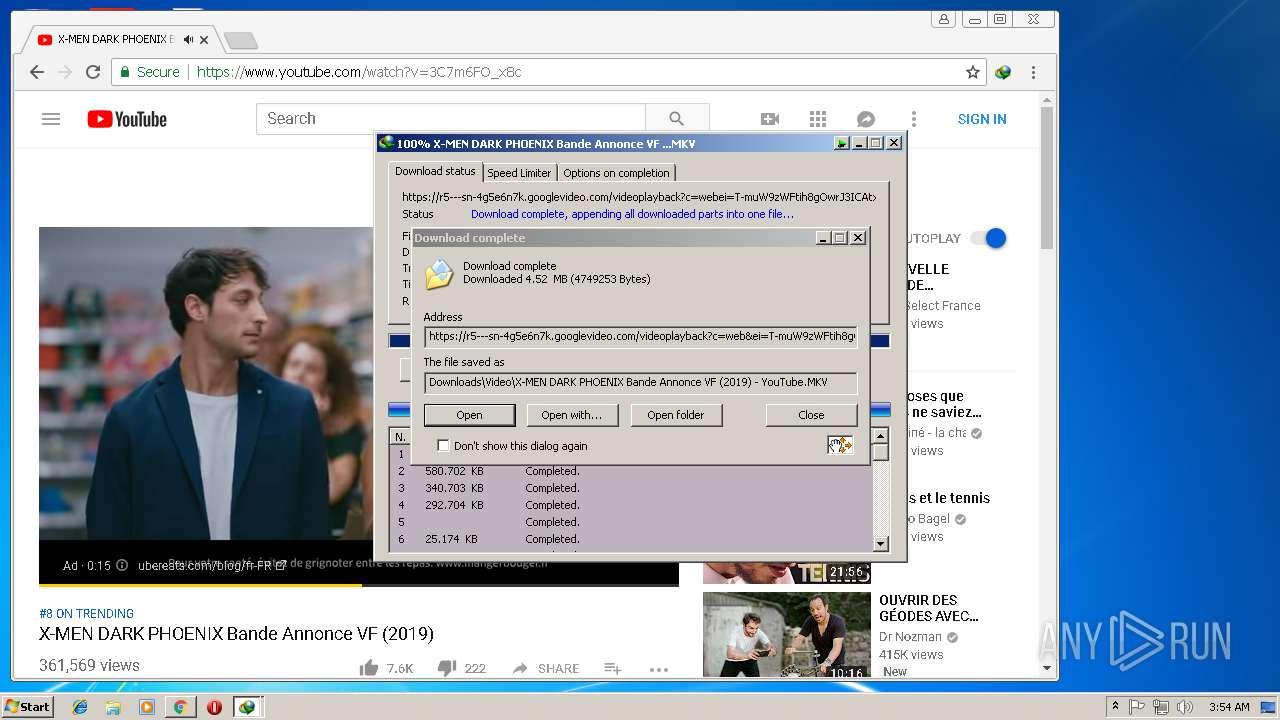The height and width of the screenshot is (720, 1280).
Task: Open the more actions ellipsis under video
Action: (x=658, y=669)
